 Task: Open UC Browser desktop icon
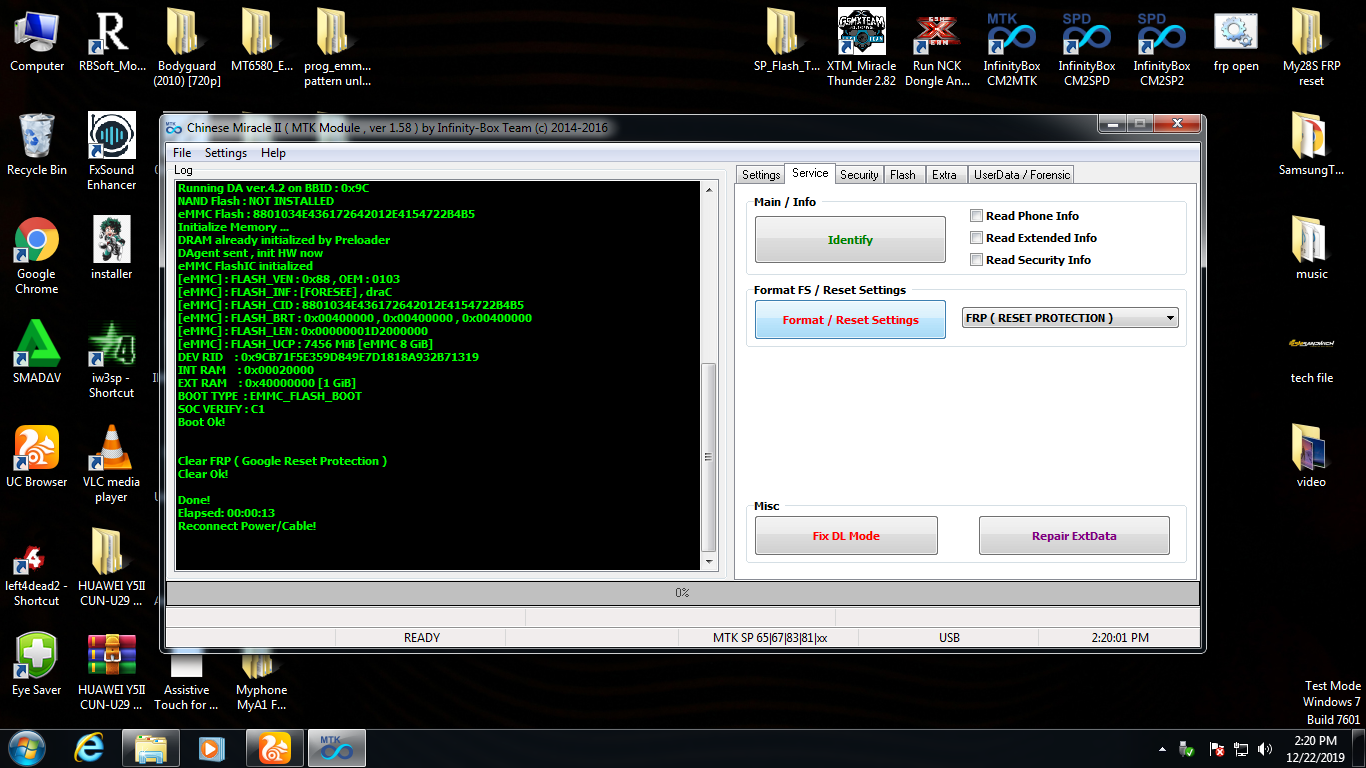pos(37,456)
